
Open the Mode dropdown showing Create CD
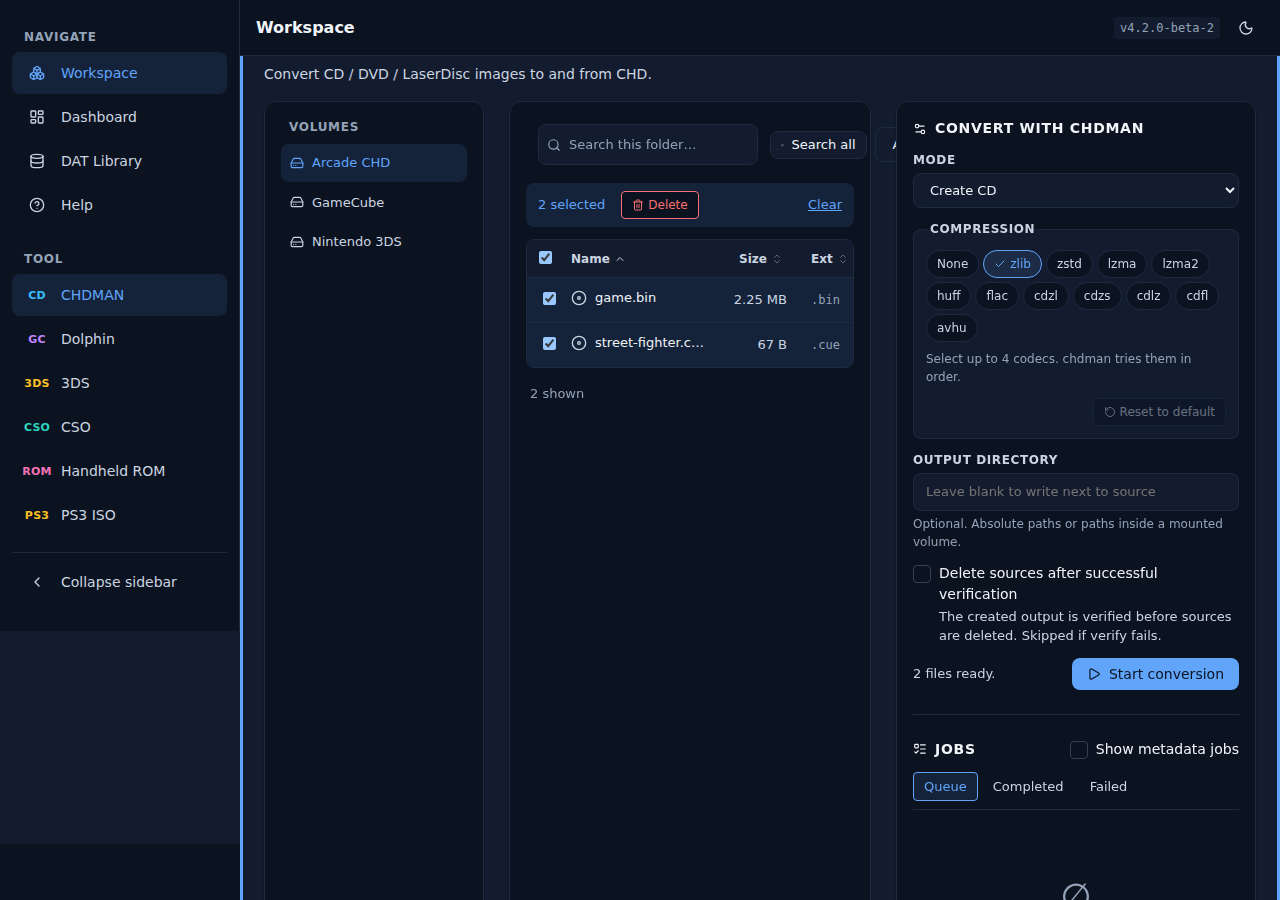pos(1076,190)
